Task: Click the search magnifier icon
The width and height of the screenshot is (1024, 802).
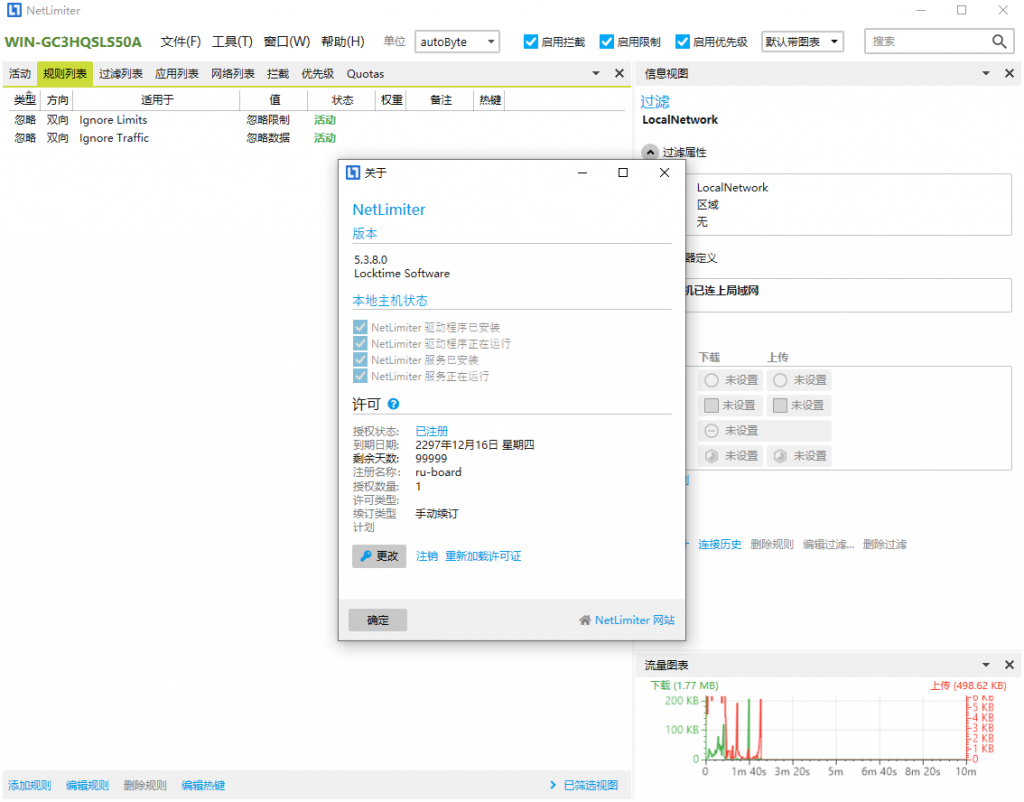Action: (x=999, y=41)
